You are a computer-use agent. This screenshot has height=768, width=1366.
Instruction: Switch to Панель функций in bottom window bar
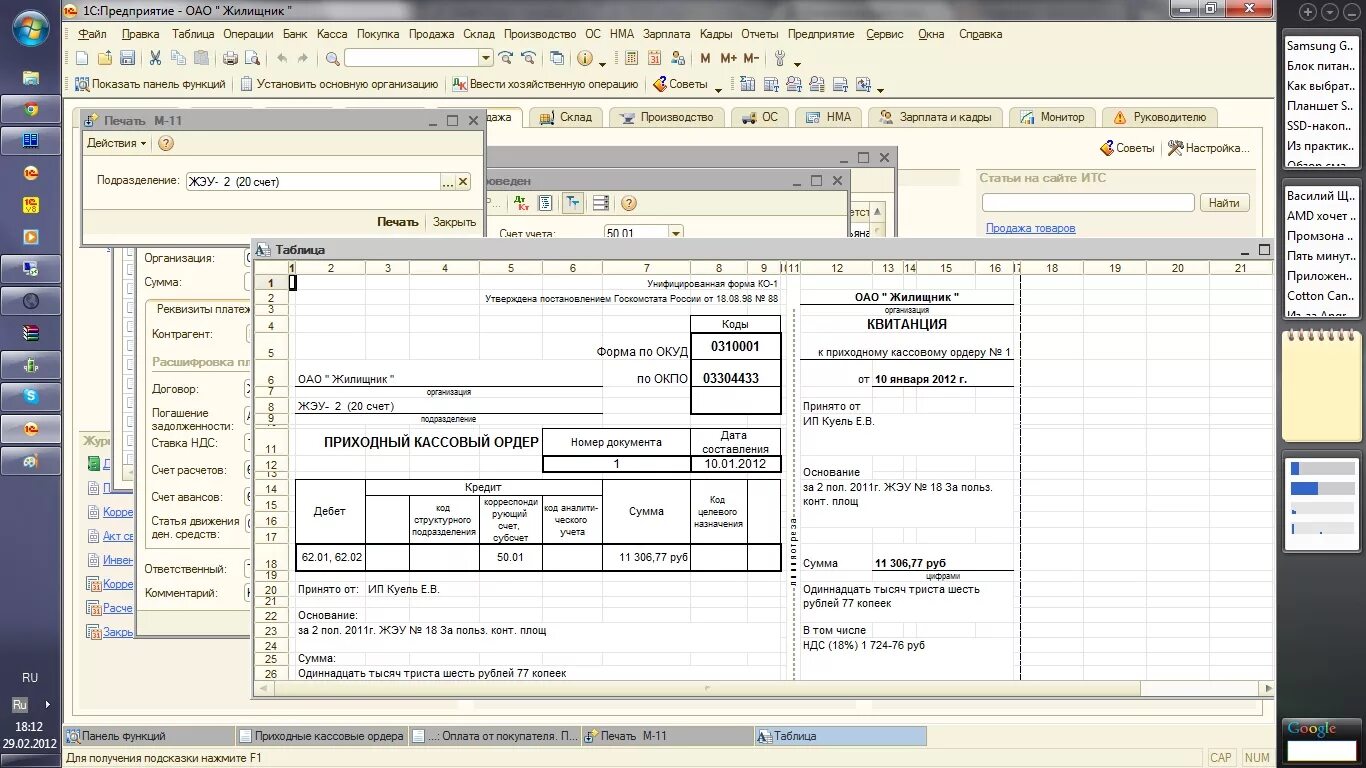[x=150, y=736]
